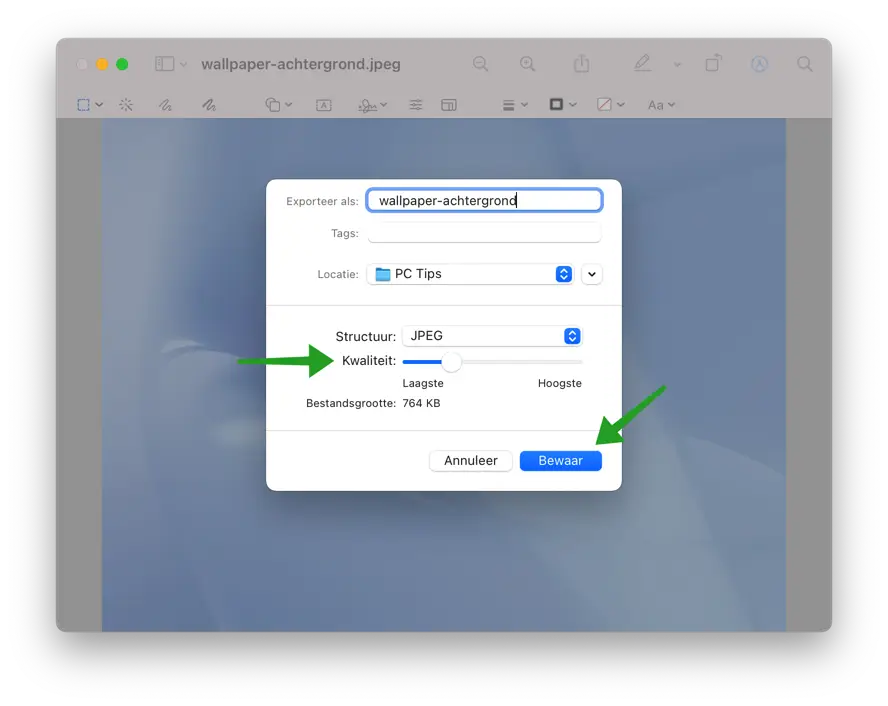Image resolution: width=888 pixels, height=706 pixels.
Task: Click the green full screen window button
Action: [x=122, y=64]
